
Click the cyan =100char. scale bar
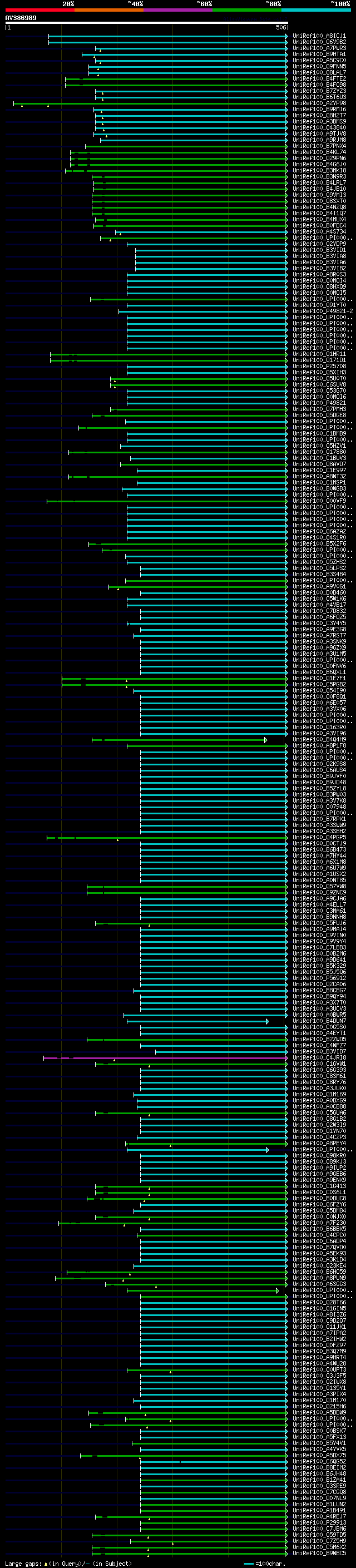tap(248, 1564)
